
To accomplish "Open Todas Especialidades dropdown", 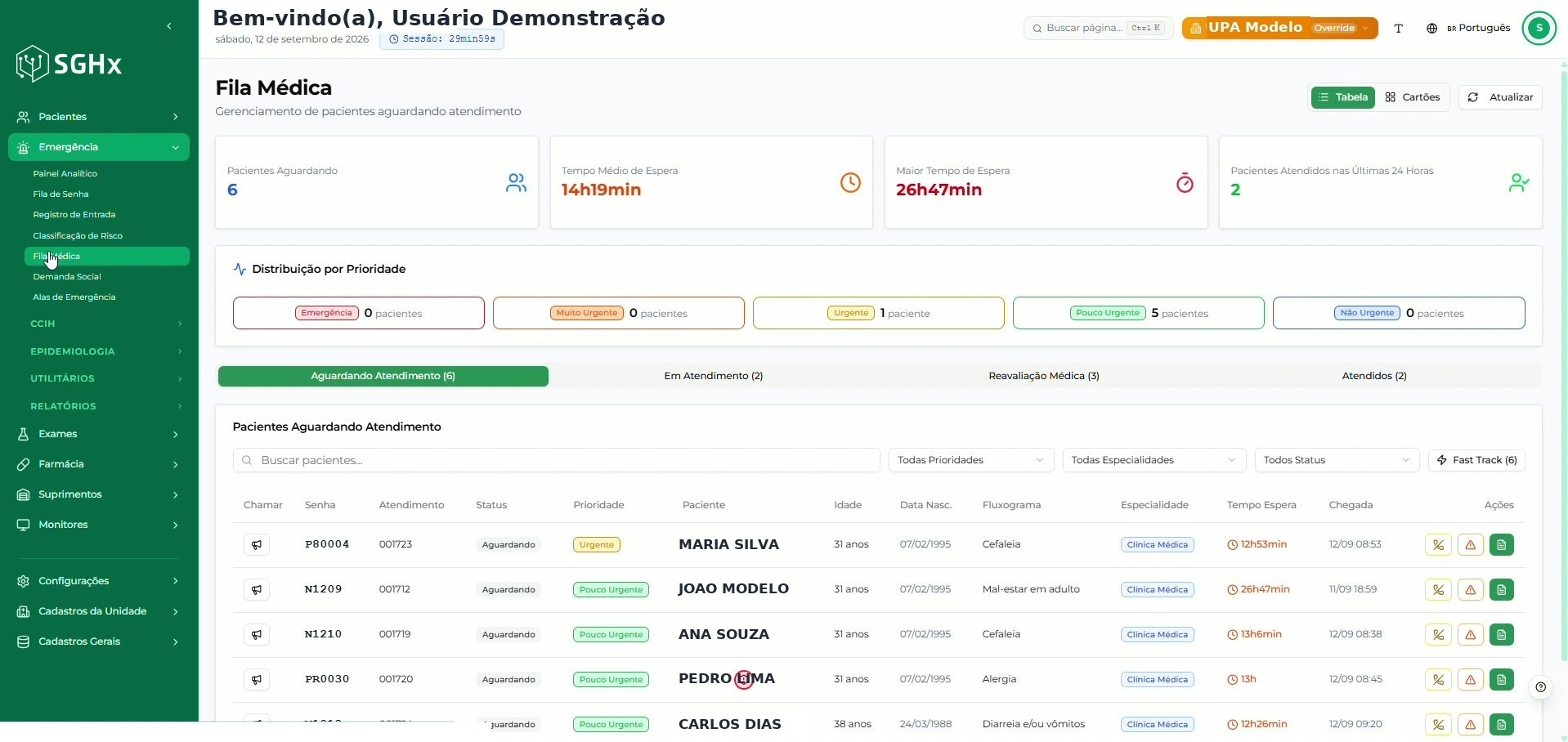I will pyautogui.click(x=1154, y=460).
